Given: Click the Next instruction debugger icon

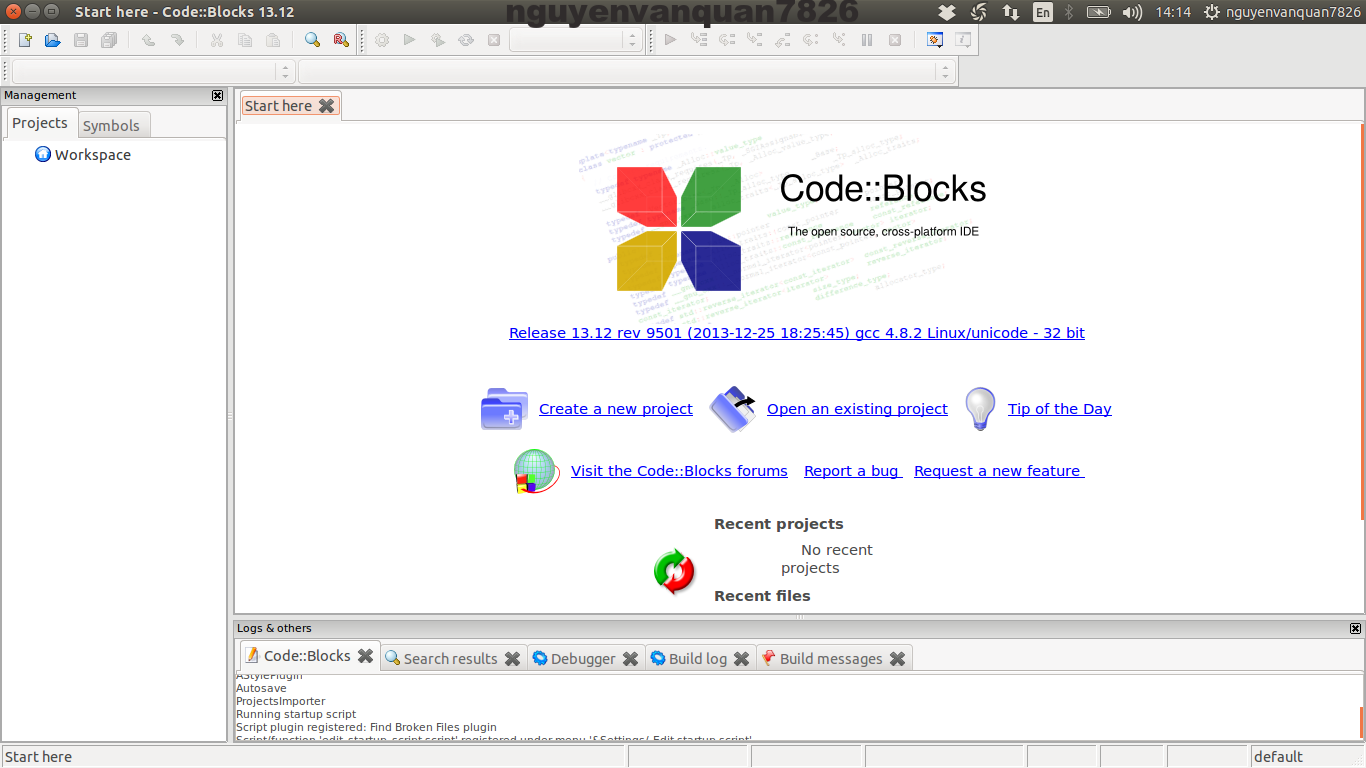Looking at the screenshot, I should tap(810, 40).
